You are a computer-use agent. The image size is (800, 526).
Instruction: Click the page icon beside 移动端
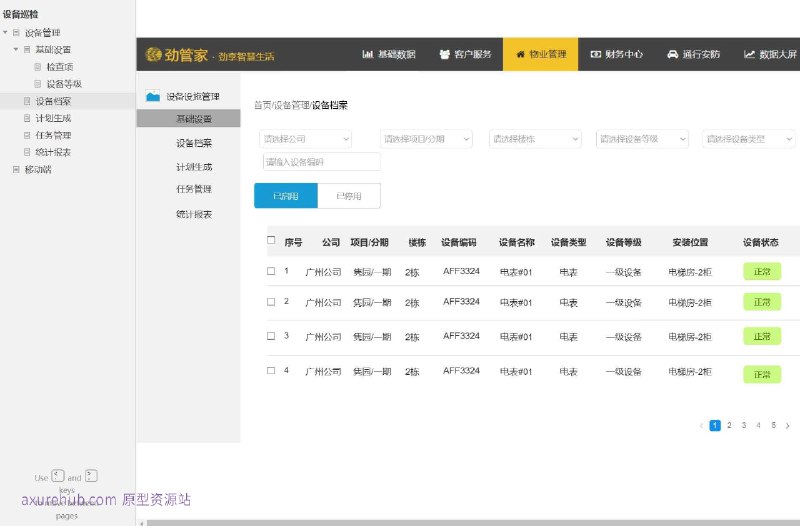(x=16, y=169)
